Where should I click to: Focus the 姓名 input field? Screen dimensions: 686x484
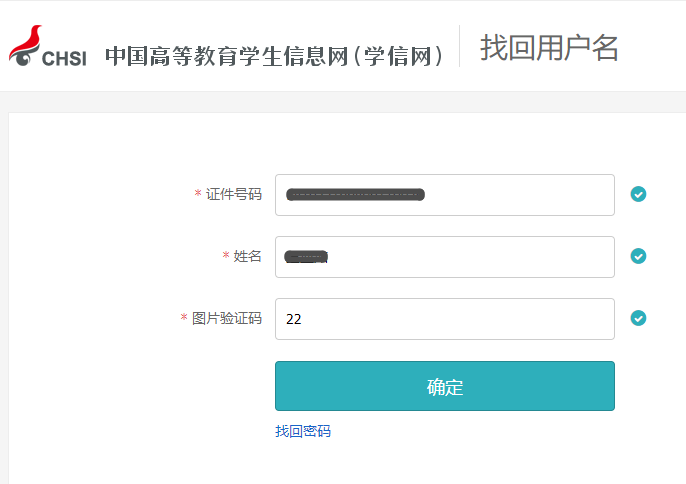(x=470, y=257)
